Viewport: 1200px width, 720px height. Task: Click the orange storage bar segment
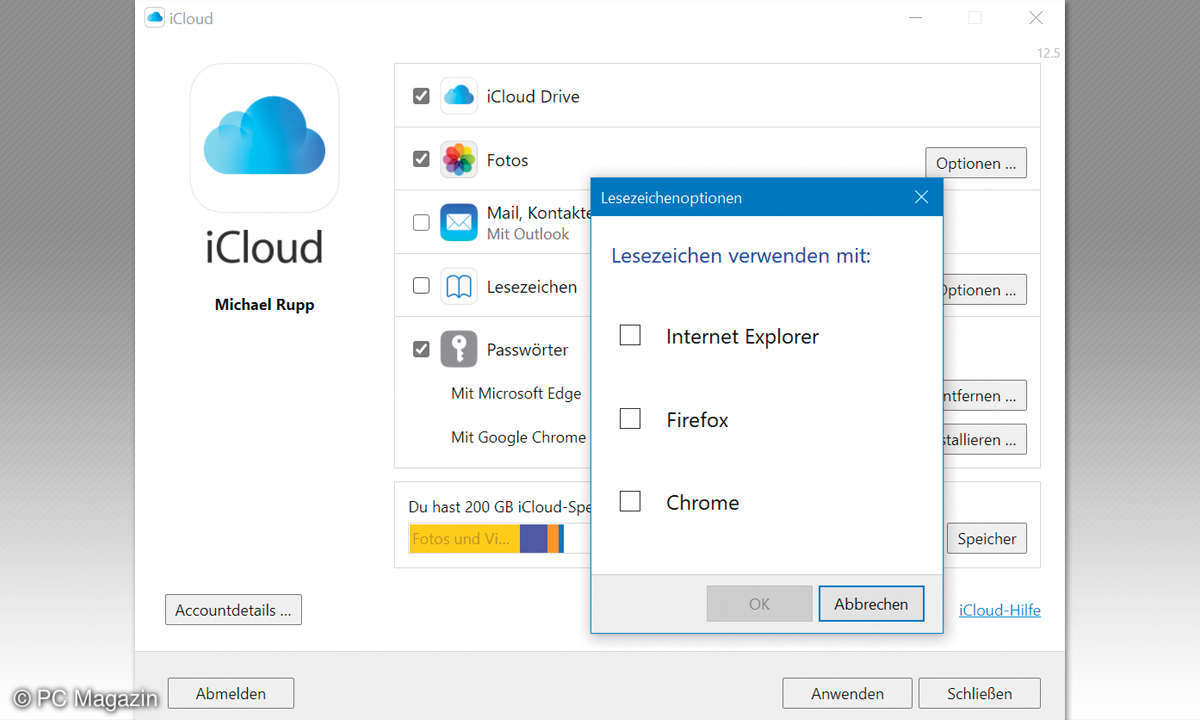pyautogui.click(x=553, y=538)
